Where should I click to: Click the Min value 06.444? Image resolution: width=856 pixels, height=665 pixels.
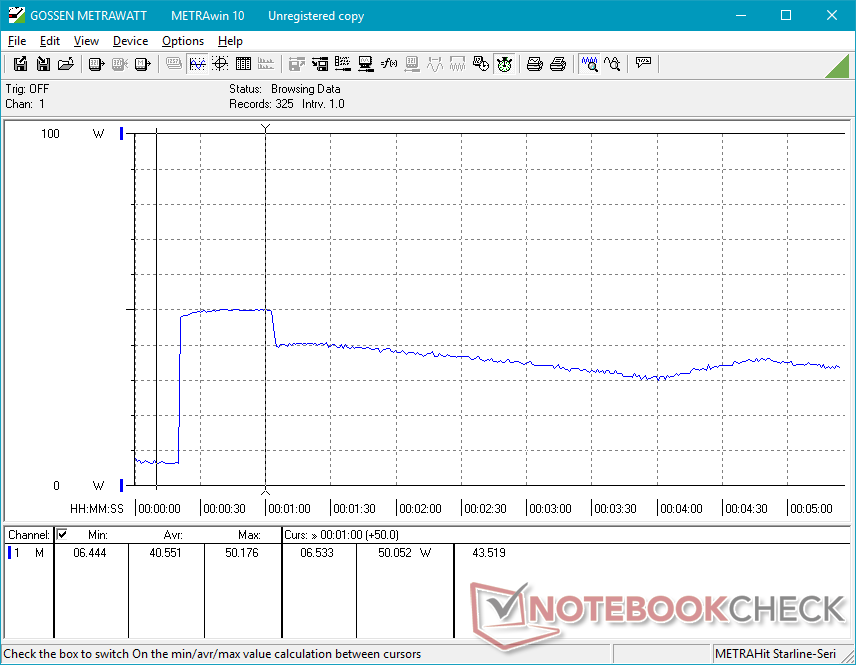point(90,553)
